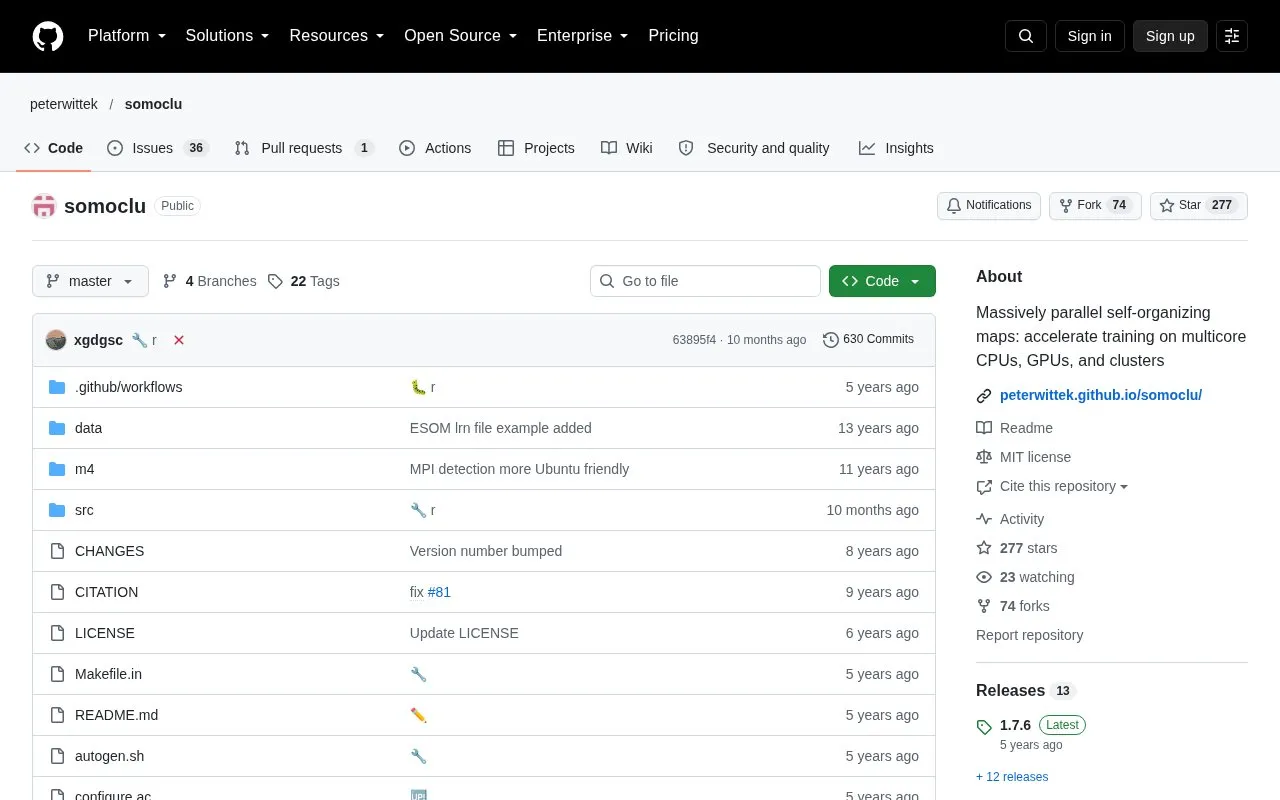Screen dimensions: 1280x800
Task: Open the Wiki tab
Action: (x=627, y=148)
